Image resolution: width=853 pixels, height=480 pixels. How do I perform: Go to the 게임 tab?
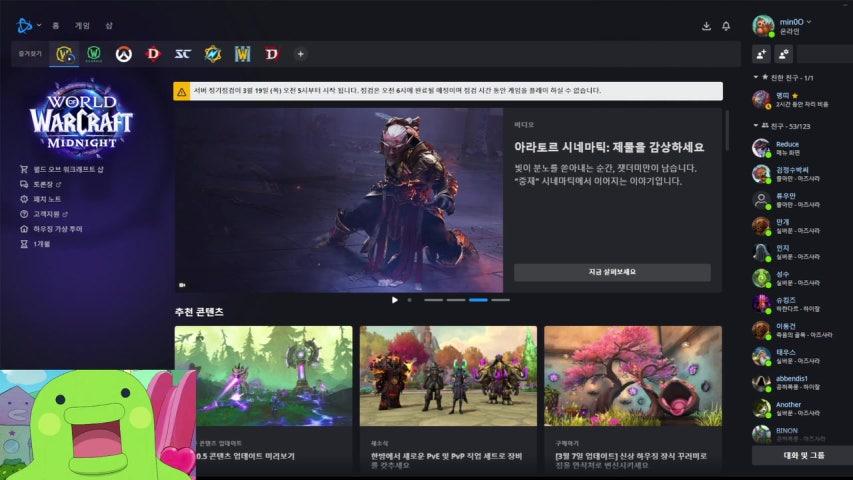pos(82,26)
